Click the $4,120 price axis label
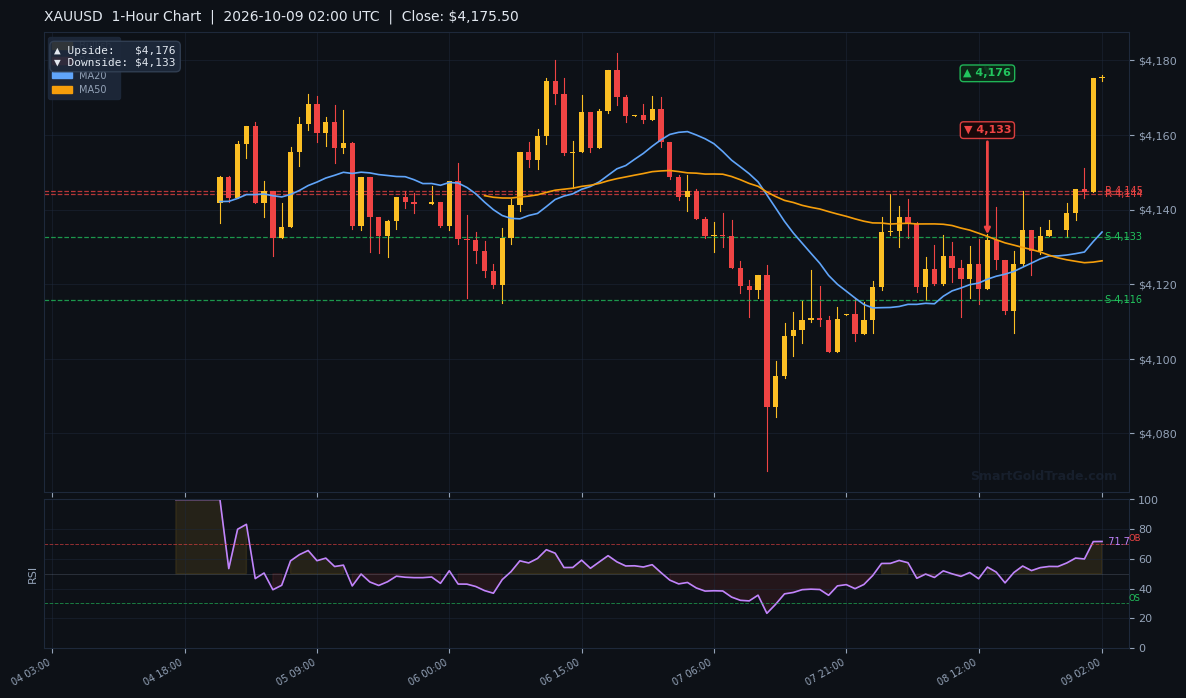1186x698 pixels. pyautogui.click(x=1157, y=285)
